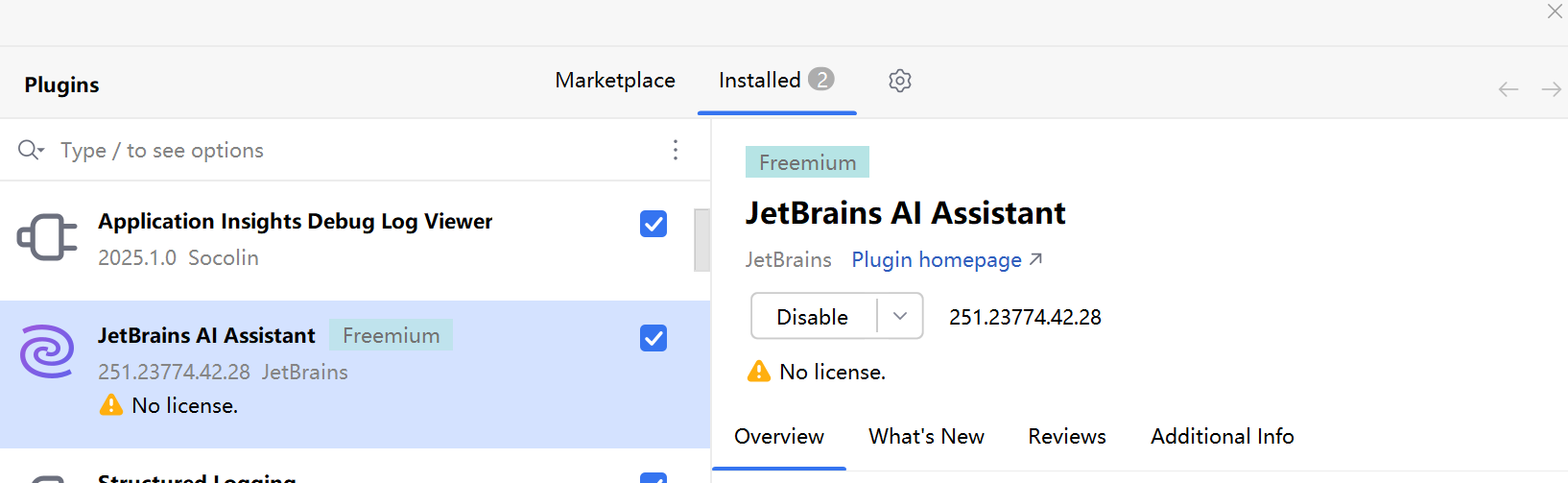The height and width of the screenshot is (483, 1568).
Task: Open the vertical three-dot options menu
Action: 676,150
